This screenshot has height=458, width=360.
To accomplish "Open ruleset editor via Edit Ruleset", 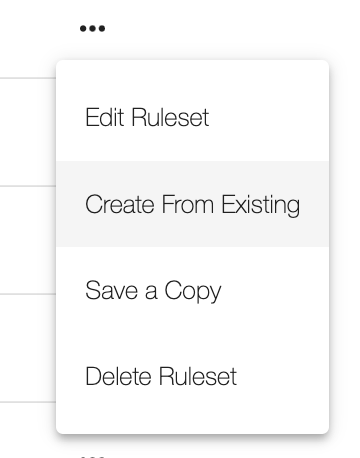I will [192, 118].
